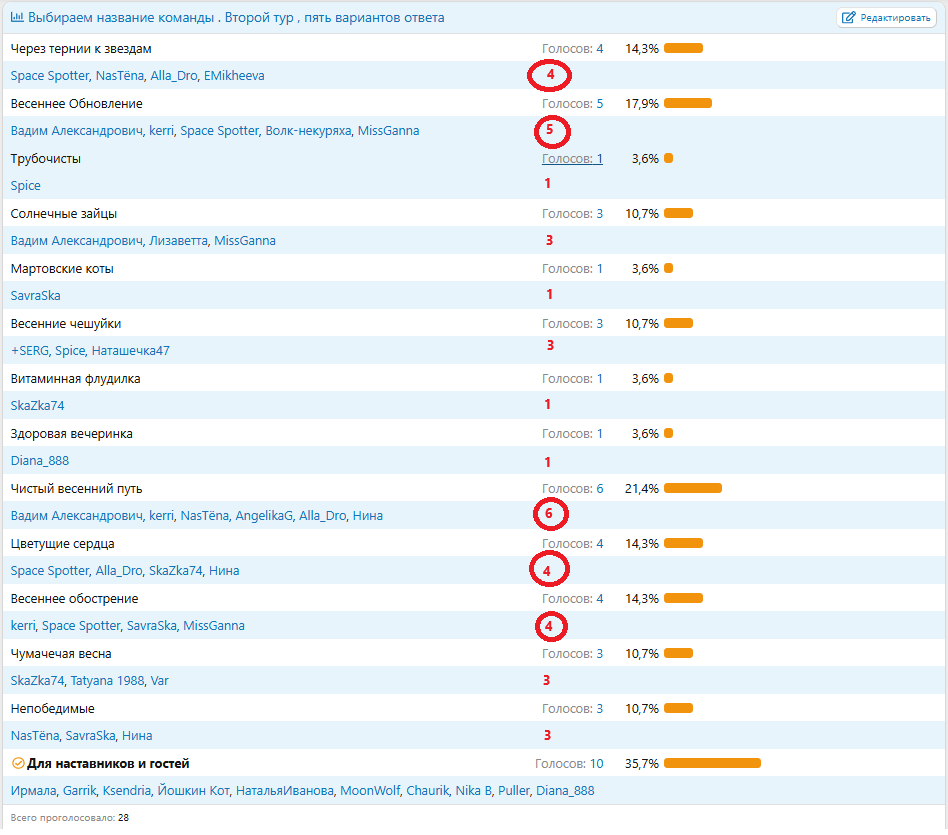Click Голосов: 10 vote count
948x835 pixels.
pos(569,764)
